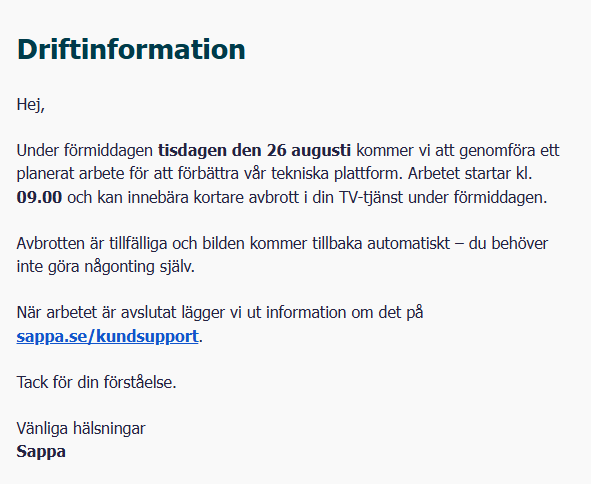Click the opening words "Under förmiddagen"
This screenshot has height=484, width=591.
84,150
